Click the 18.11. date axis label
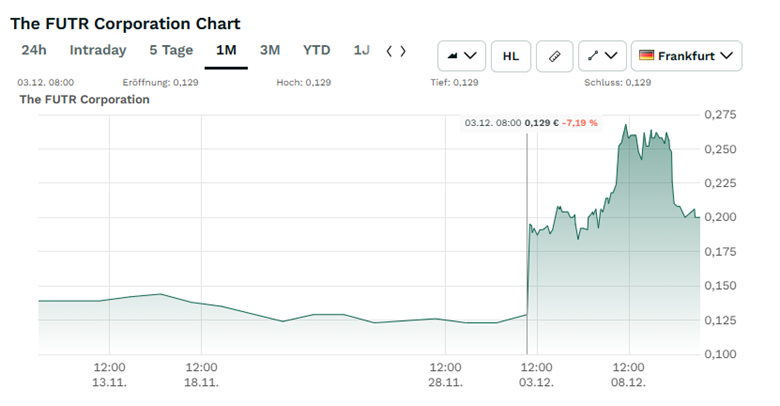The width and height of the screenshot is (780, 406). point(201,383)
